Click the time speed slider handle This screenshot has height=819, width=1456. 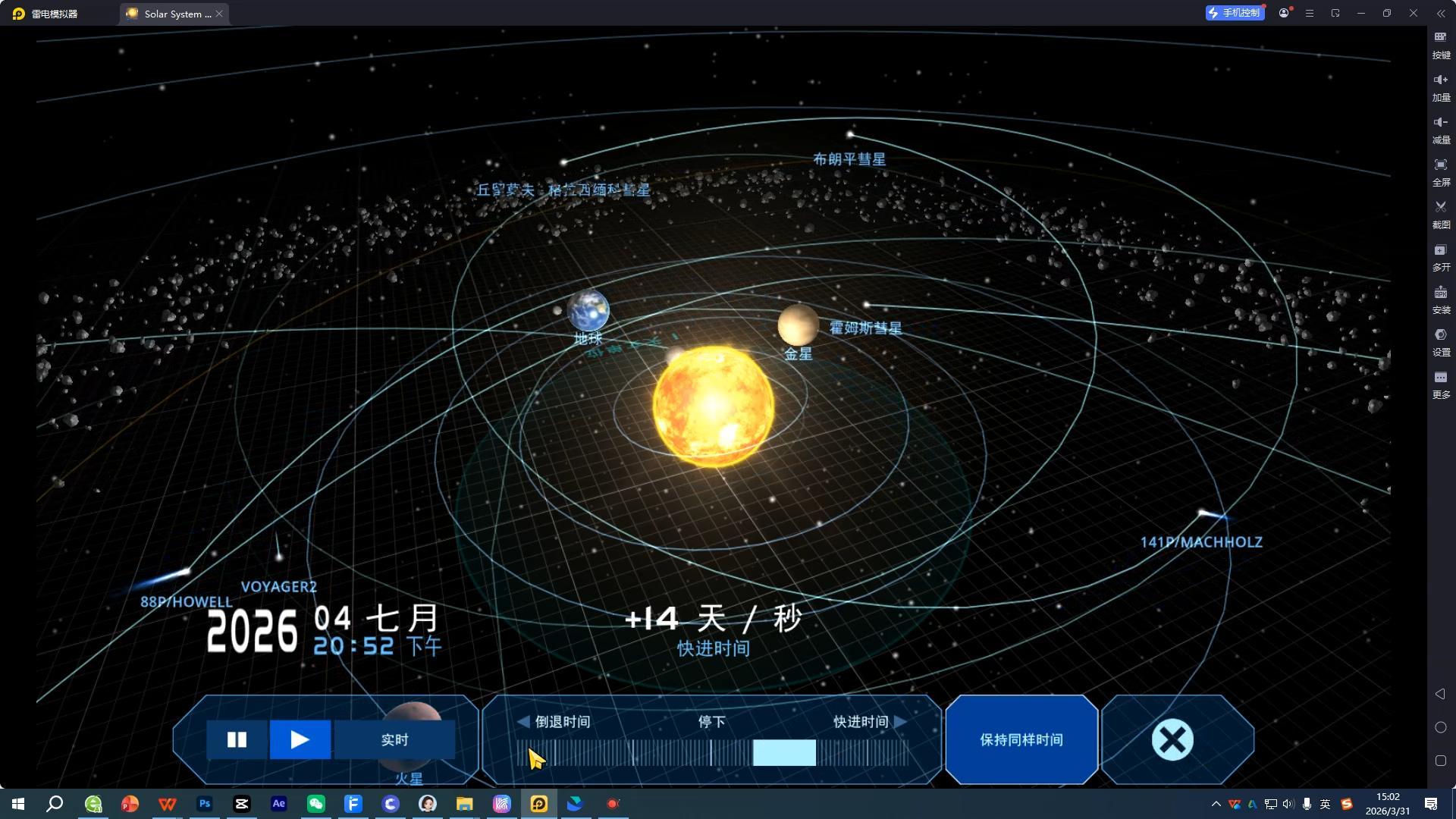784,752
